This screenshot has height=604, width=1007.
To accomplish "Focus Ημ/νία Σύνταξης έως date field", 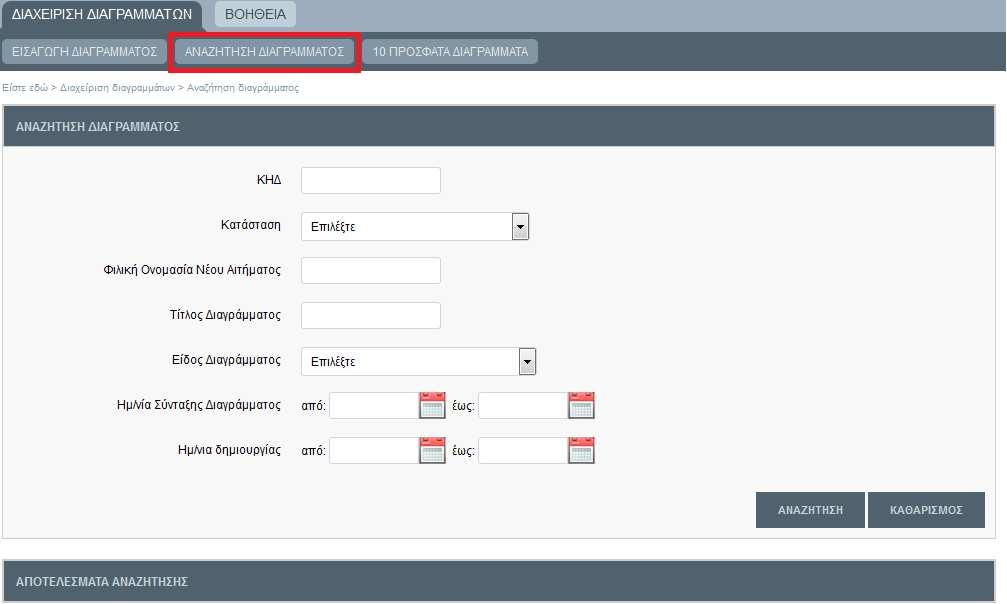I will tap(523, 405).
